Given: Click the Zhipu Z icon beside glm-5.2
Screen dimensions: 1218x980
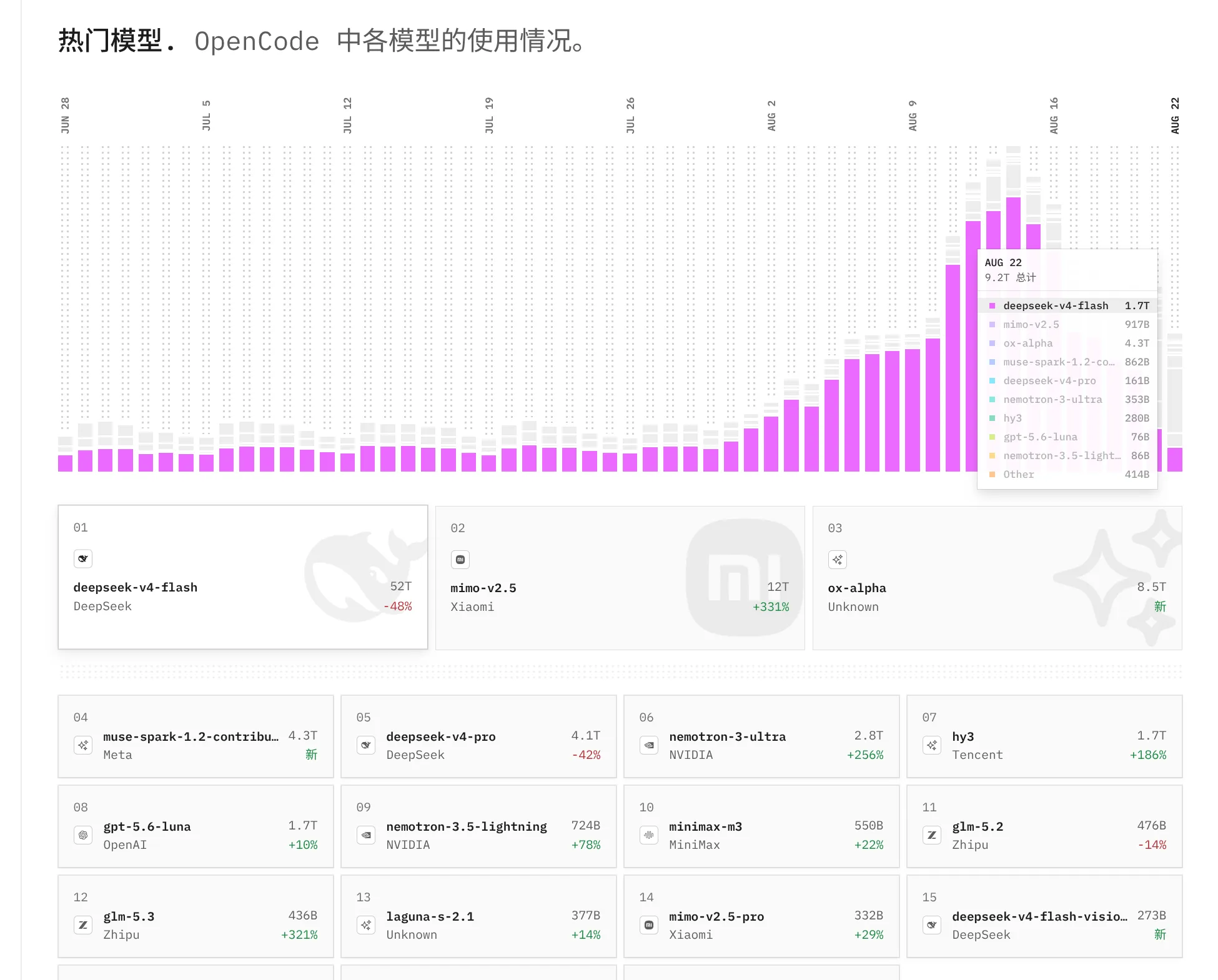Looking at the screenshot, I should tap(932, 835).
